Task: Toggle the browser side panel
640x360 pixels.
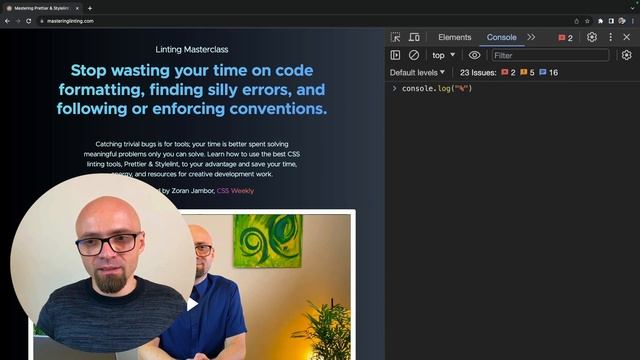Action: pos(611,21)
